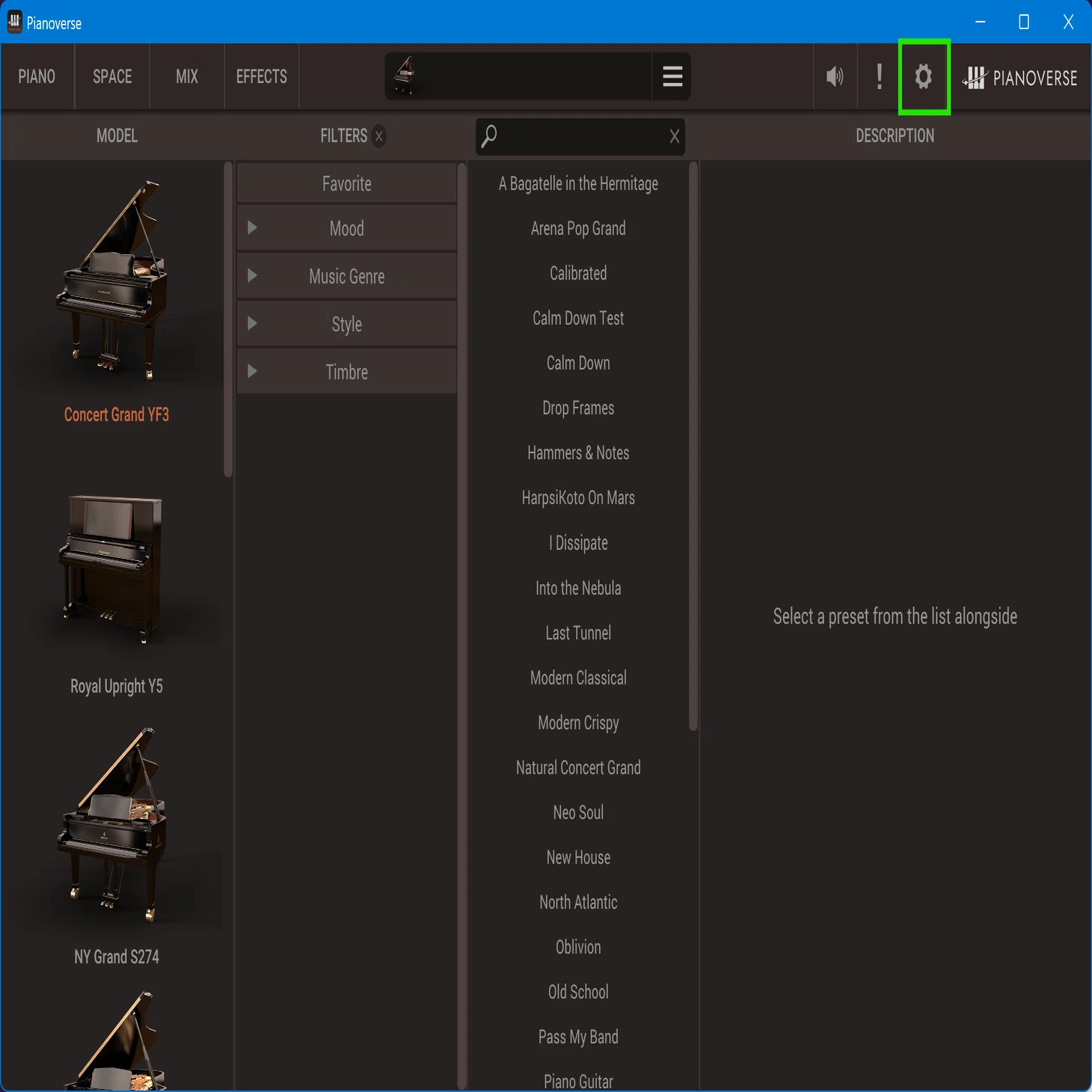Screen dimensions: 1092x1092
Task: Select the I Dissipate preset
Action: [578, 543]
